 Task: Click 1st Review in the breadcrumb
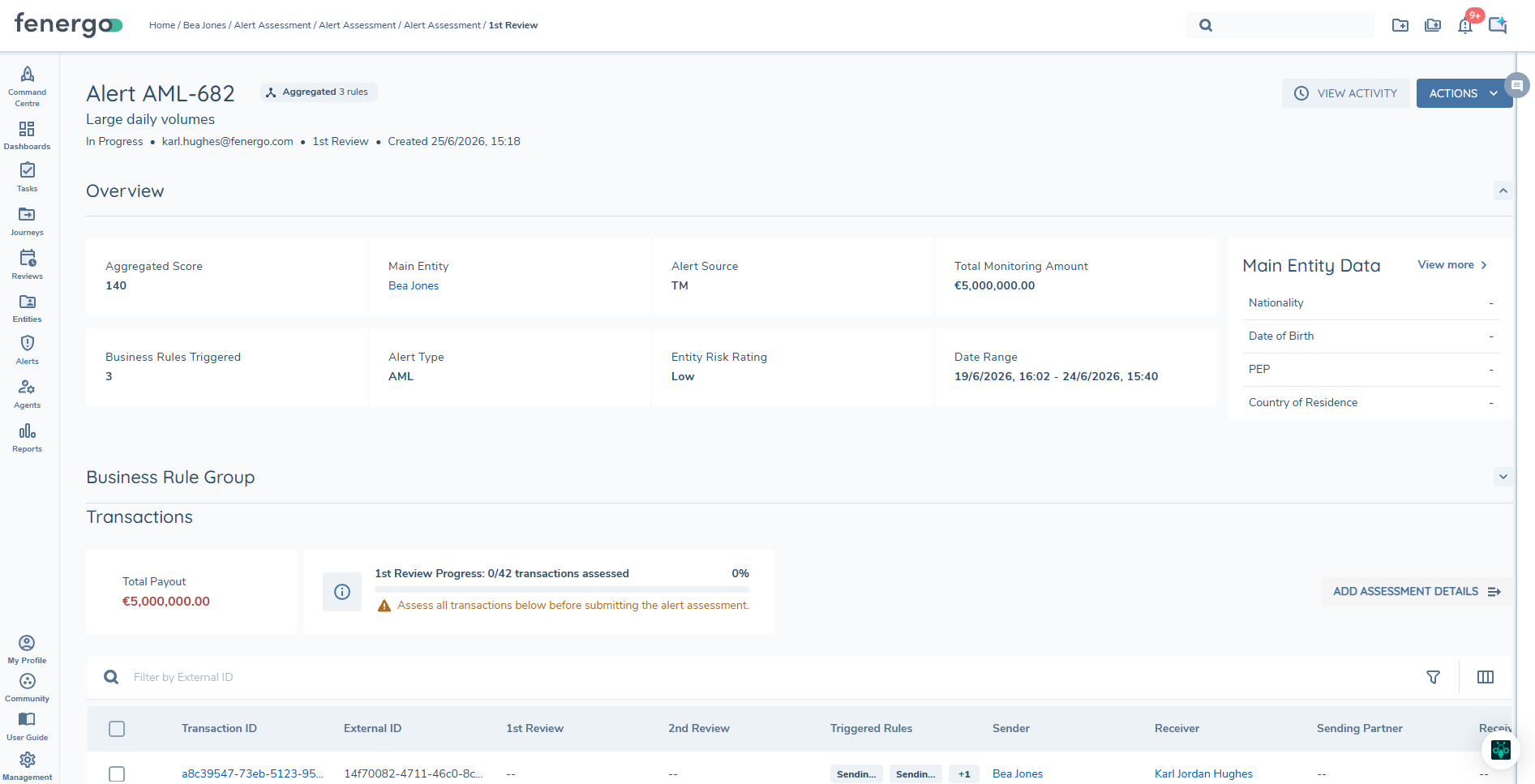click(x=513, y=25)
